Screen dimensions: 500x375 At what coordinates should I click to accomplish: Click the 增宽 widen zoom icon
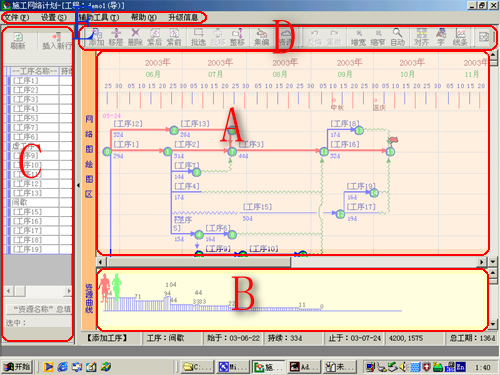[x=359, y=37]
